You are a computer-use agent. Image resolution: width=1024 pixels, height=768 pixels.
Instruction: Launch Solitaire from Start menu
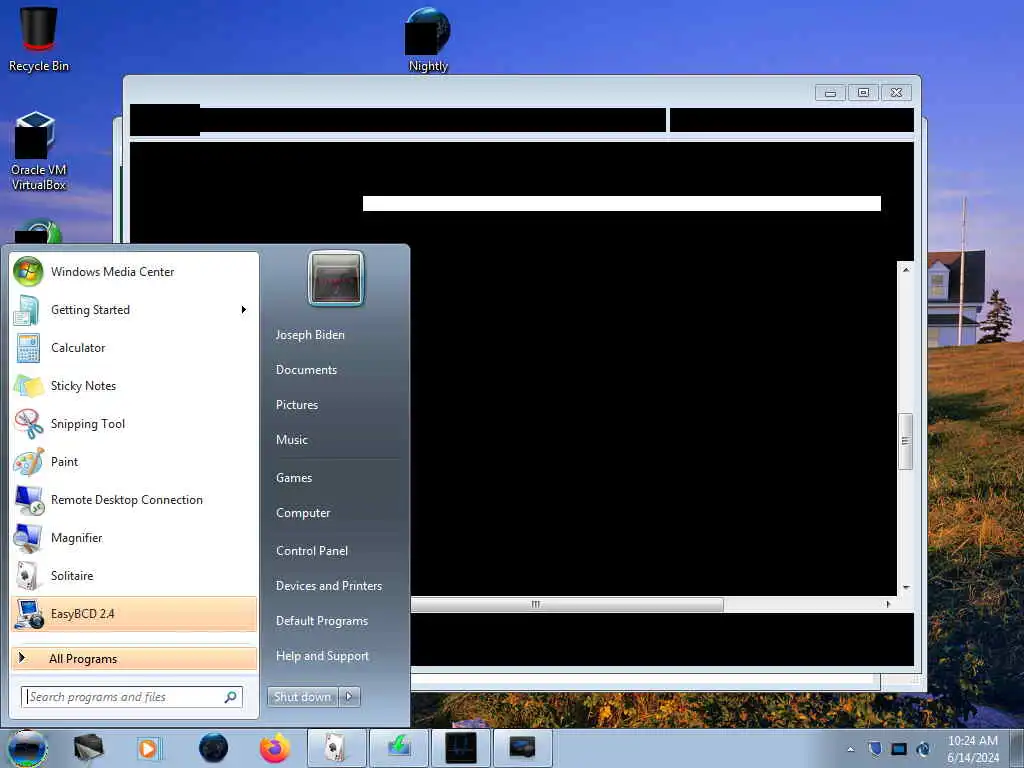pyautogui.click(x=135, y=575)
